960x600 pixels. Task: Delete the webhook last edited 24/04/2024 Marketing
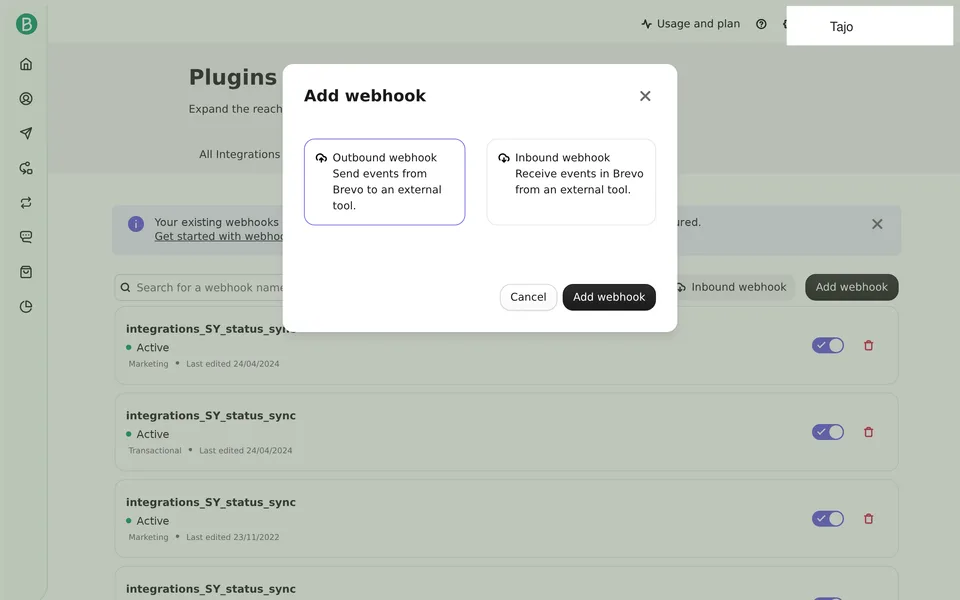coord(868,345)
